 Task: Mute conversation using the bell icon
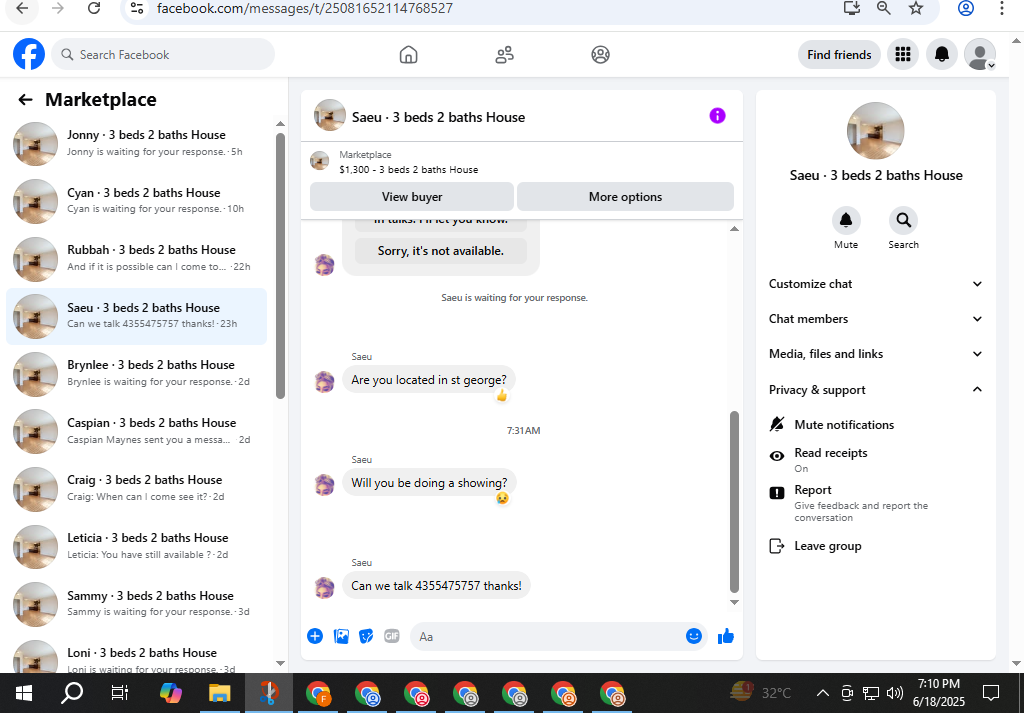tap(846, 221)
